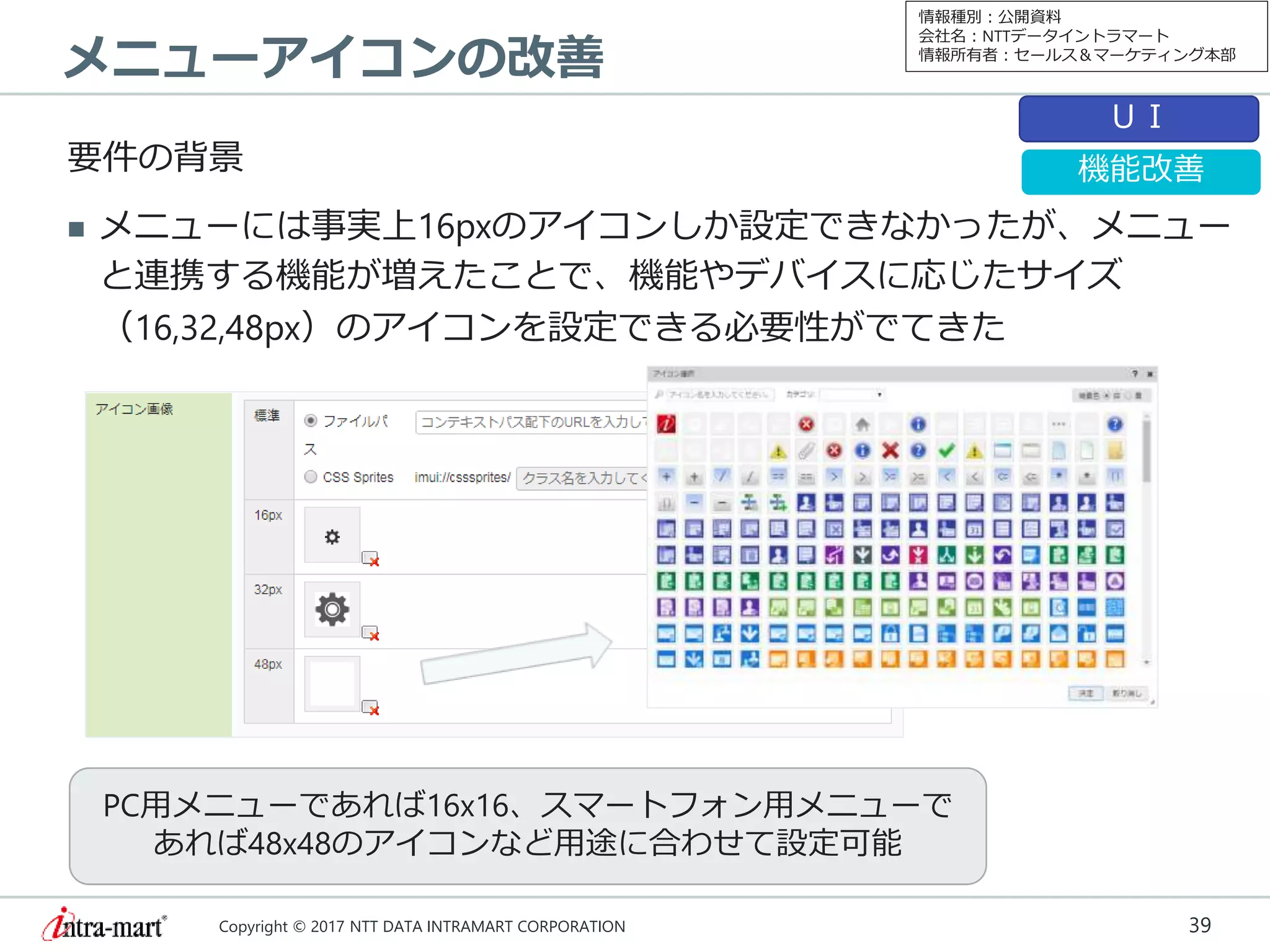
Task: Select the CSS Sprites radio option
Action: point(311,477)
